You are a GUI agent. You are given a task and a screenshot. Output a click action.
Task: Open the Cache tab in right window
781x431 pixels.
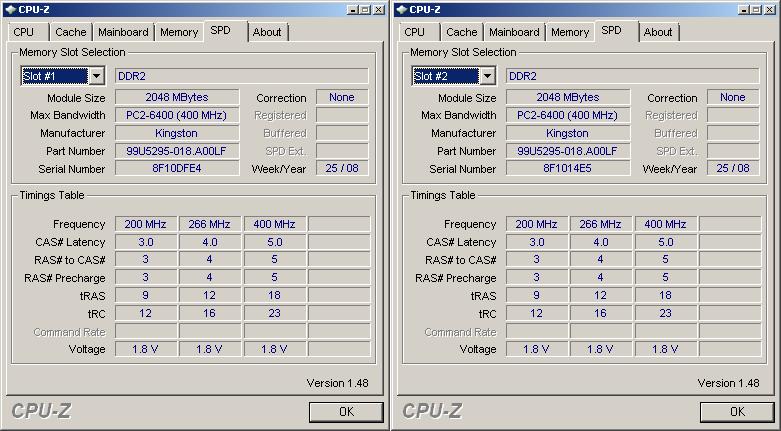click(462, 32)
